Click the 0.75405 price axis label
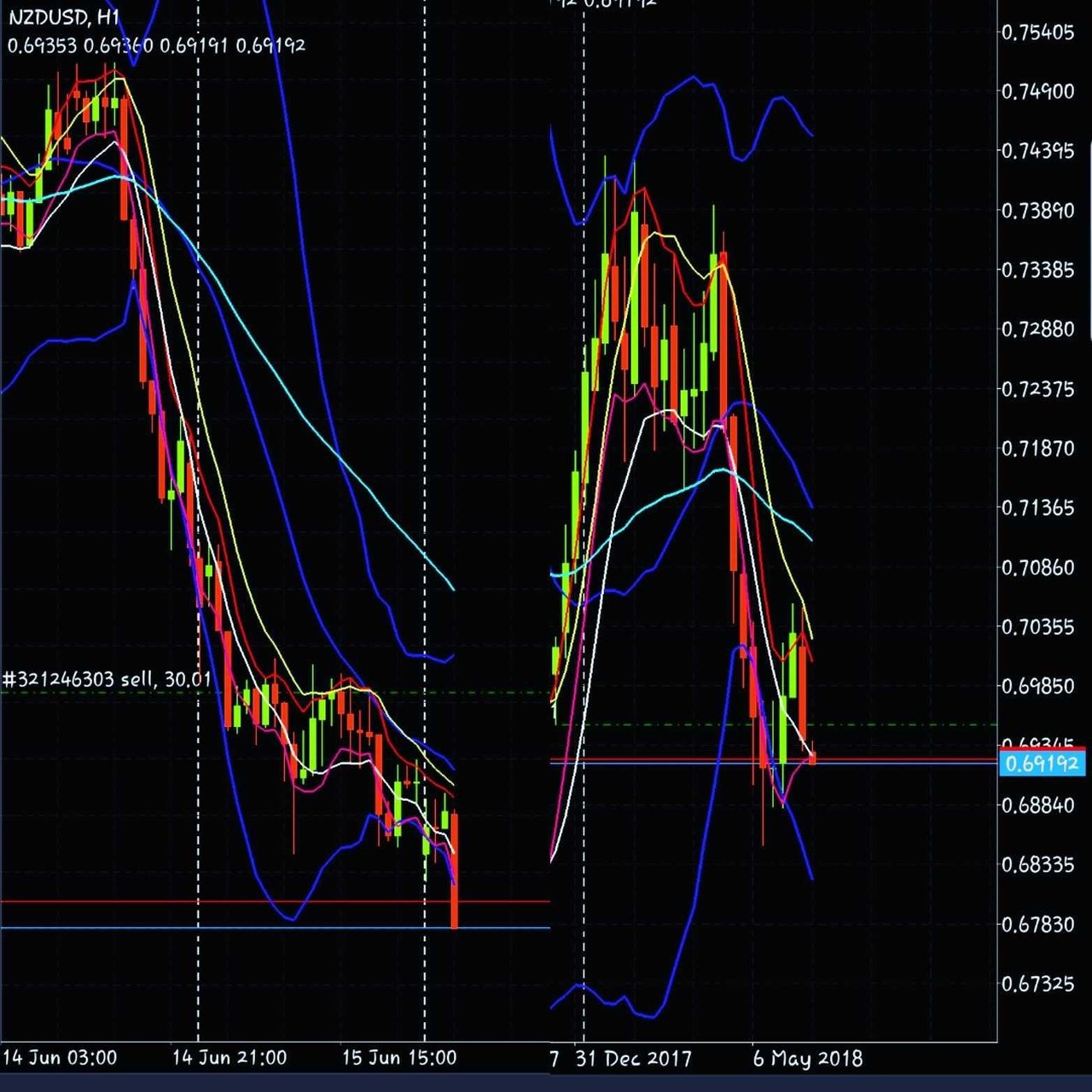 pyautogui.click(x=1037, y=32)
